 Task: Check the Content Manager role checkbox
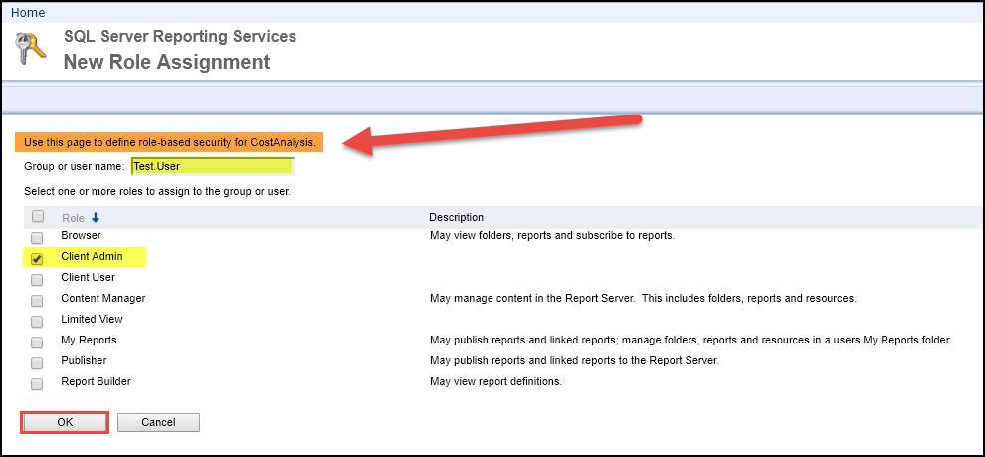coord(37,300)
